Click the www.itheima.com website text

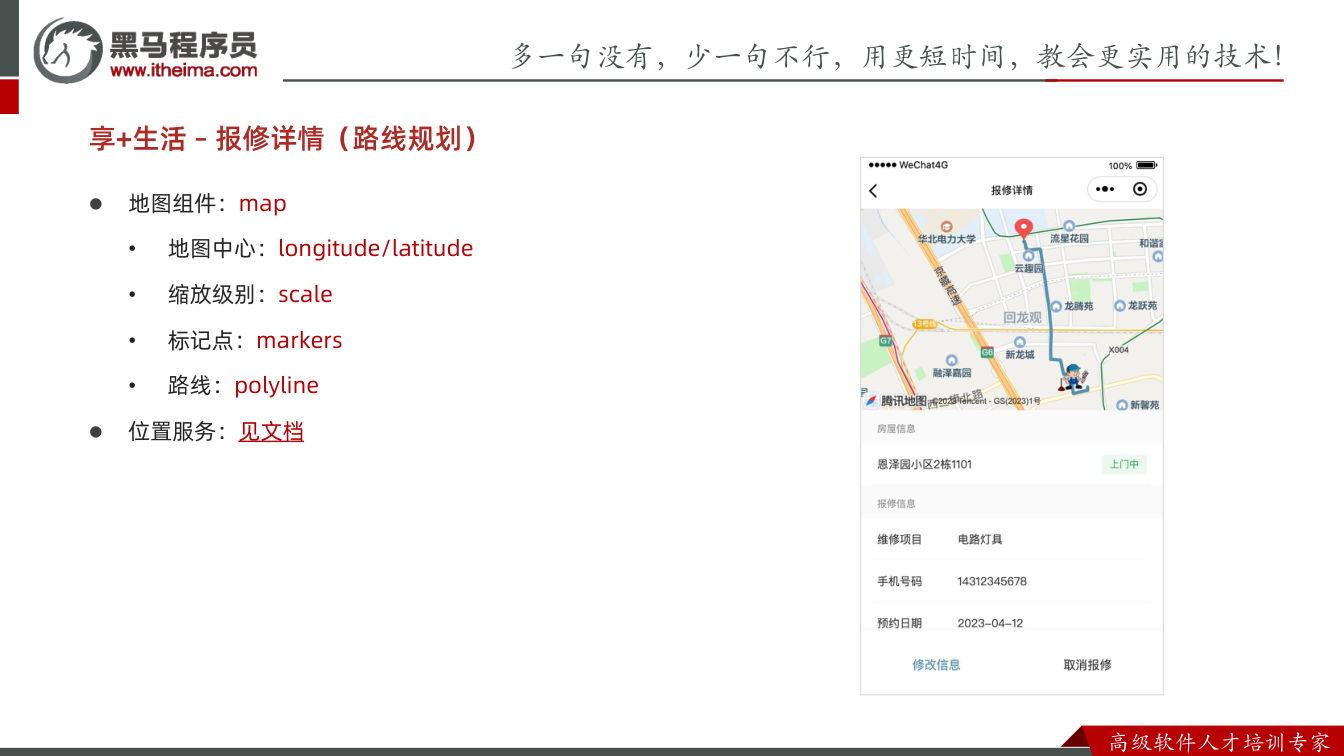183,70
